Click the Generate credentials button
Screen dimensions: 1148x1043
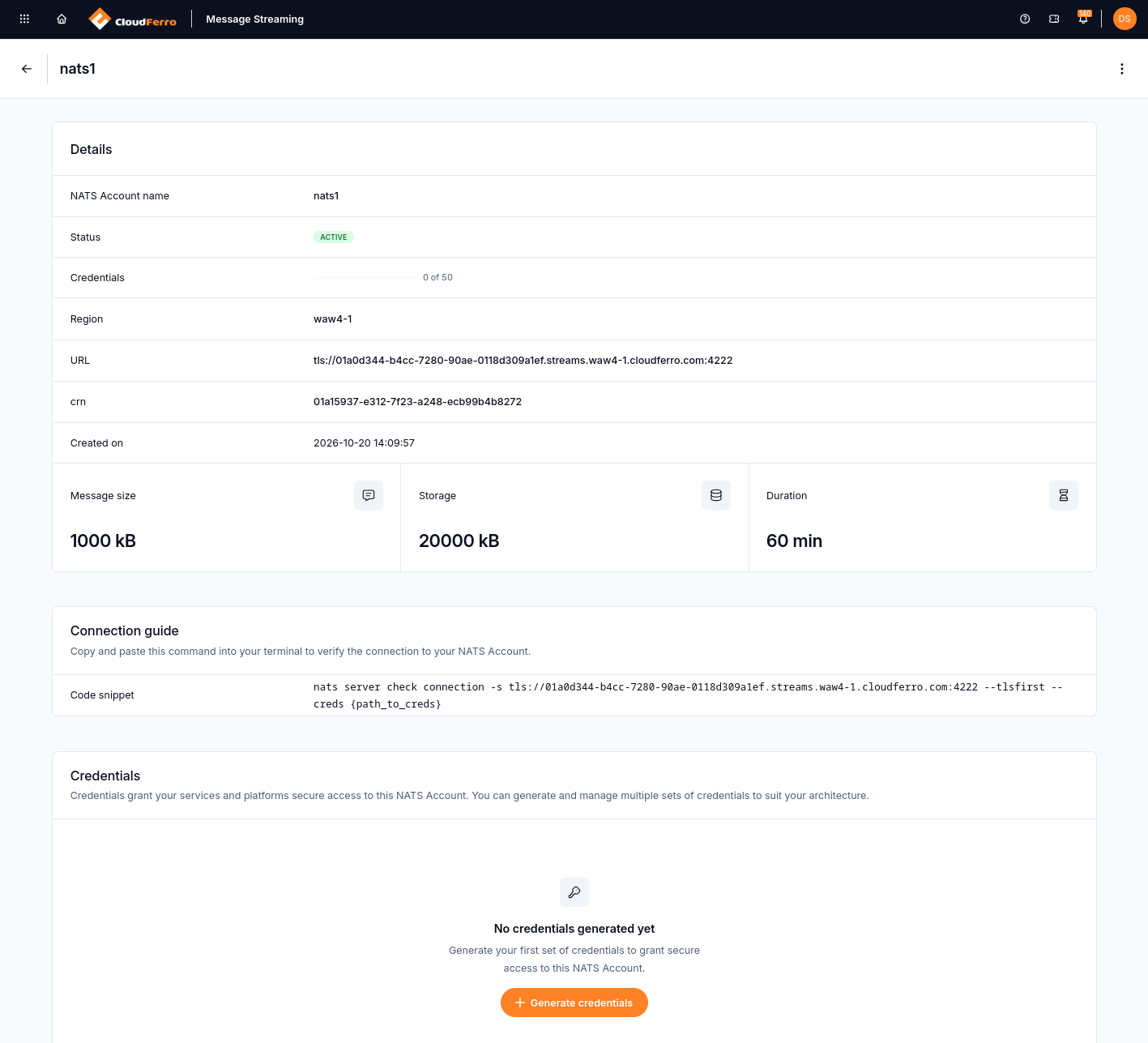(574, 1002)
